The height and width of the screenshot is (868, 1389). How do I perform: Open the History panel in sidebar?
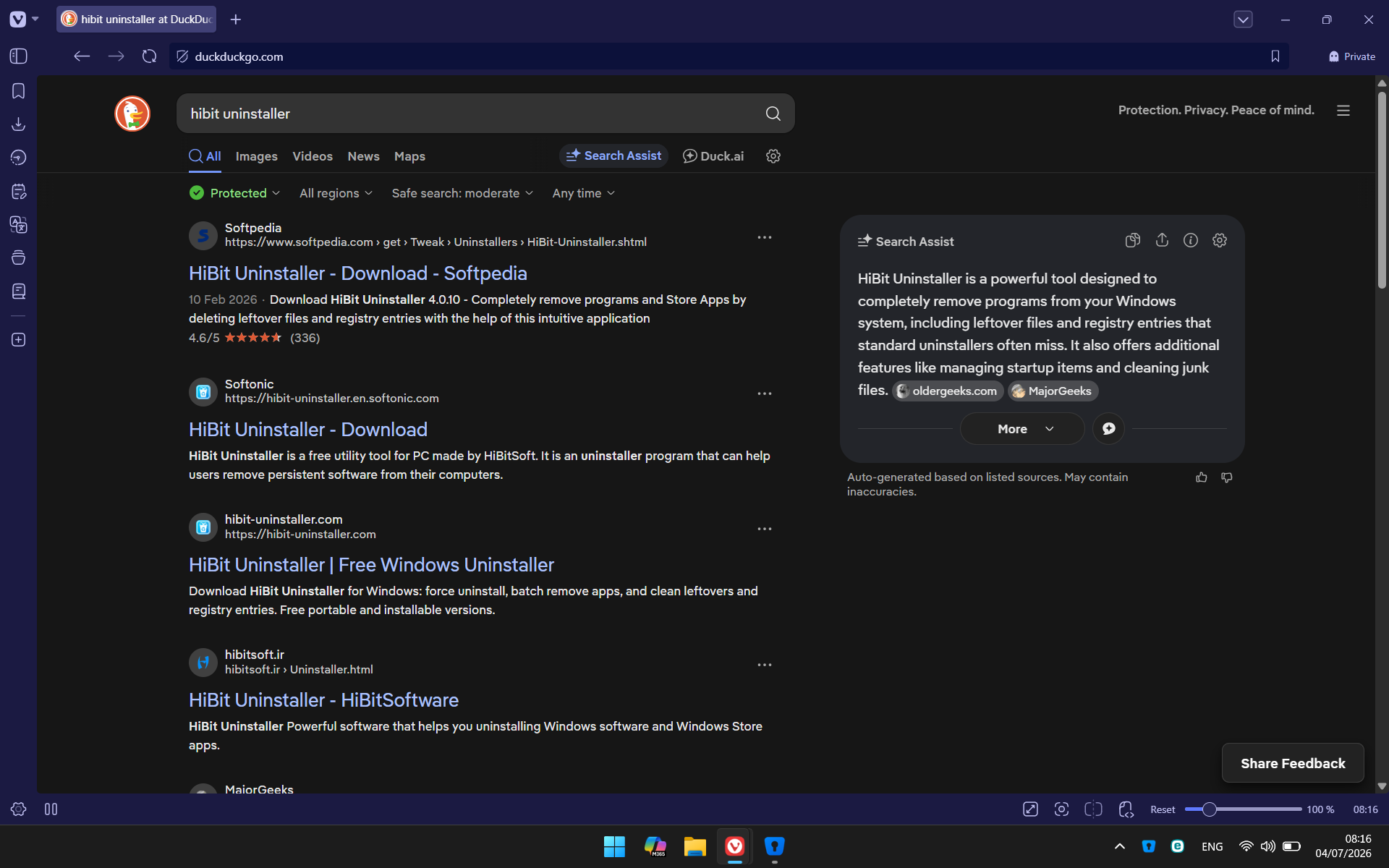click(x=19, y=158)
